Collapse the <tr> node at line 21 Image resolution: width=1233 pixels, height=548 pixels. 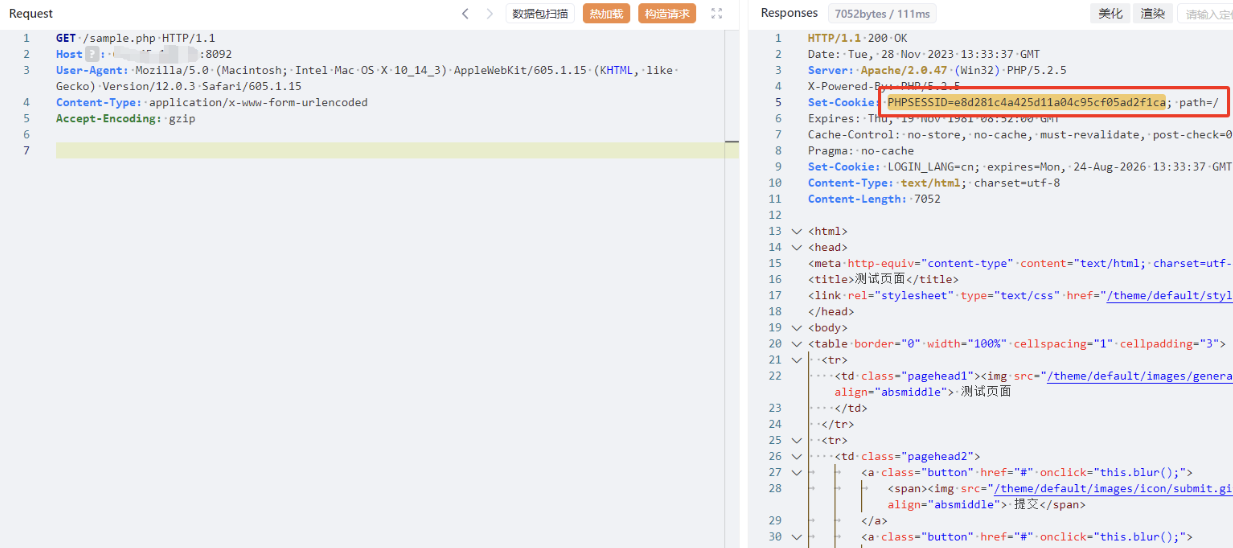click(796, 359)
